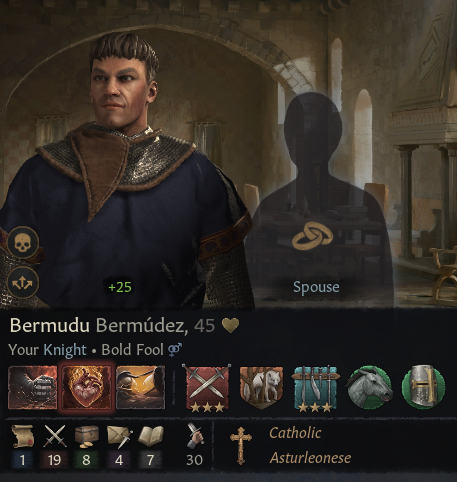Click the skull kill-list icon
The width and height of the screenshot is (457, 482).
coord(23,242)
